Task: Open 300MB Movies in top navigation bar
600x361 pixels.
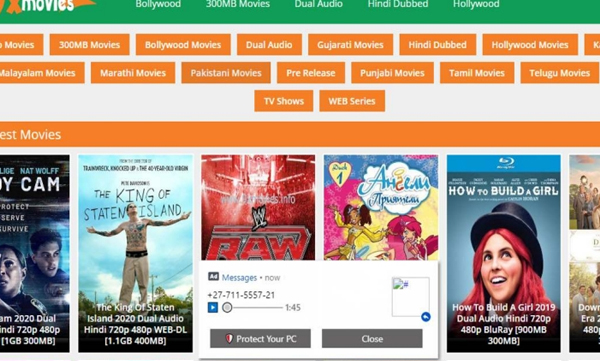Action: (238, 4)
